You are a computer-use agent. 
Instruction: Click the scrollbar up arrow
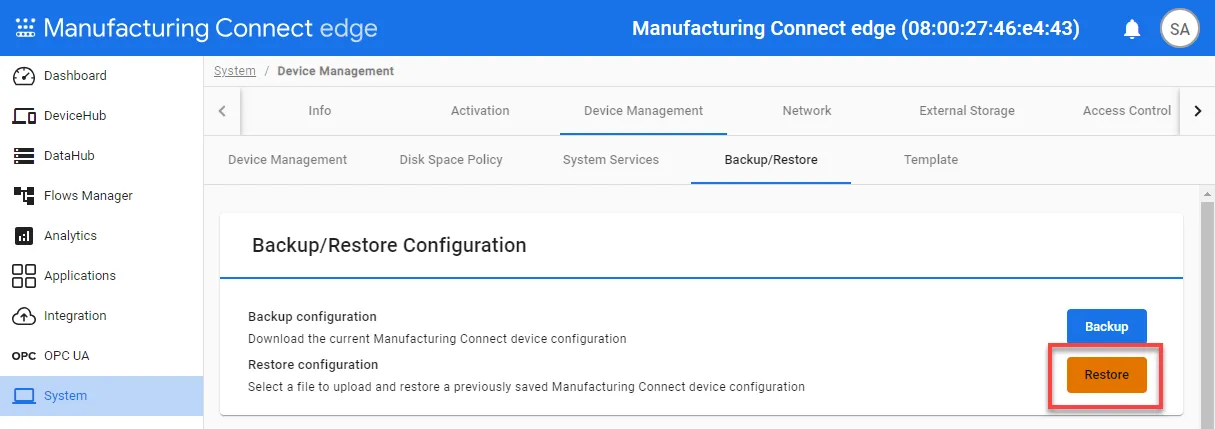coord(1207,193)
